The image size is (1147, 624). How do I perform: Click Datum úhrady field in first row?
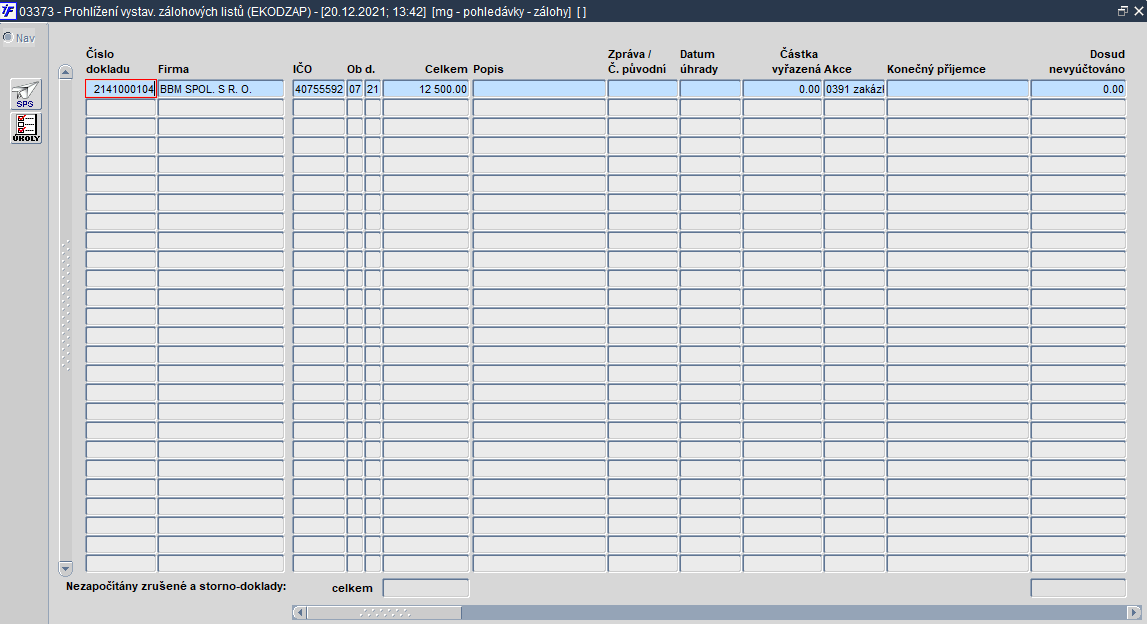tap(710, 89)
